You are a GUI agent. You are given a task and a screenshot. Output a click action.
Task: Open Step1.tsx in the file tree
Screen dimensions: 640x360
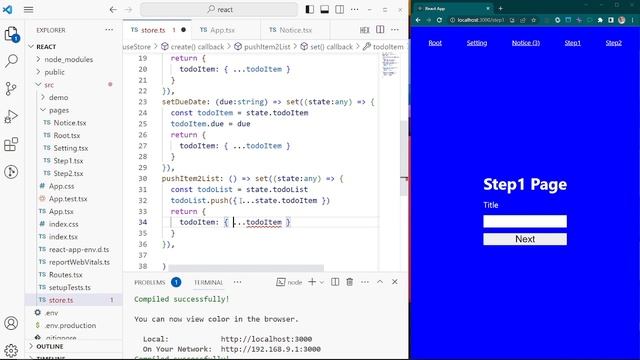pos(68,161)
